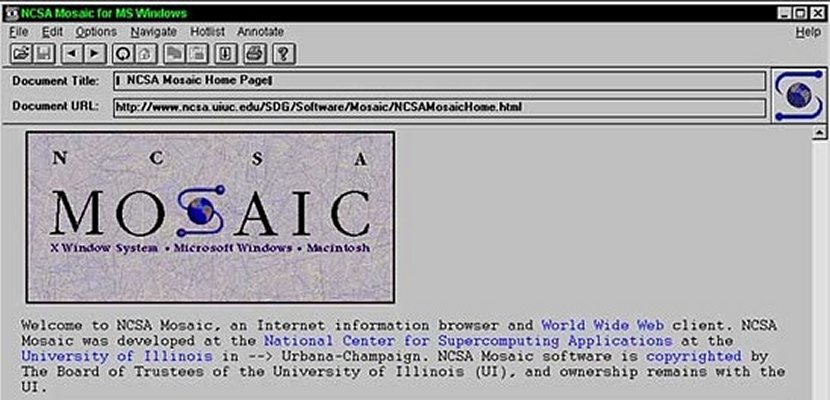The width and height of the screenshot is (830, 400).
Task: Click the spinning globe Mosaic logo
Action: point(797,95)
